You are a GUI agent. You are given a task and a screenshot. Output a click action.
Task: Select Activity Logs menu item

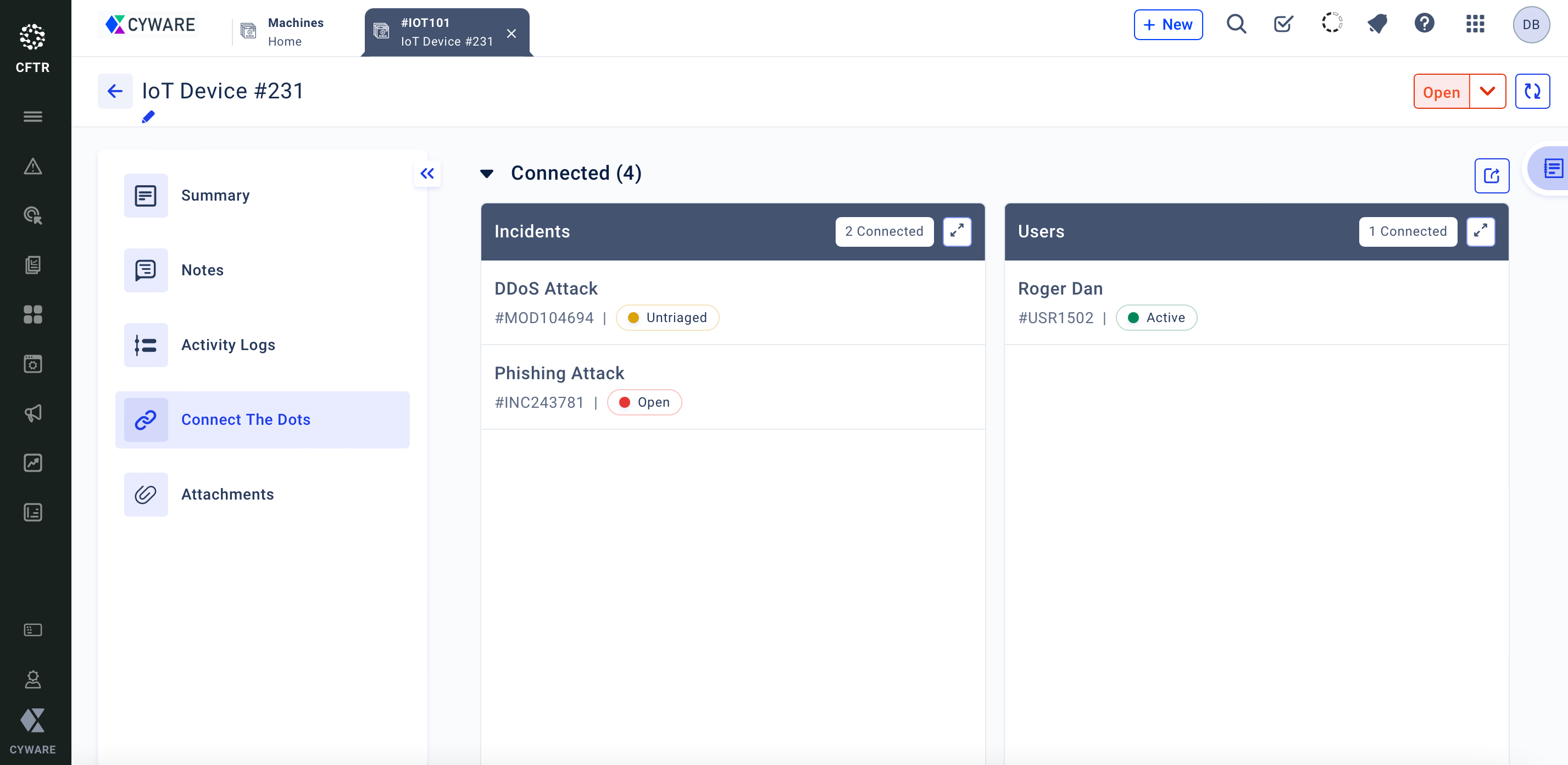coord(227,345)
